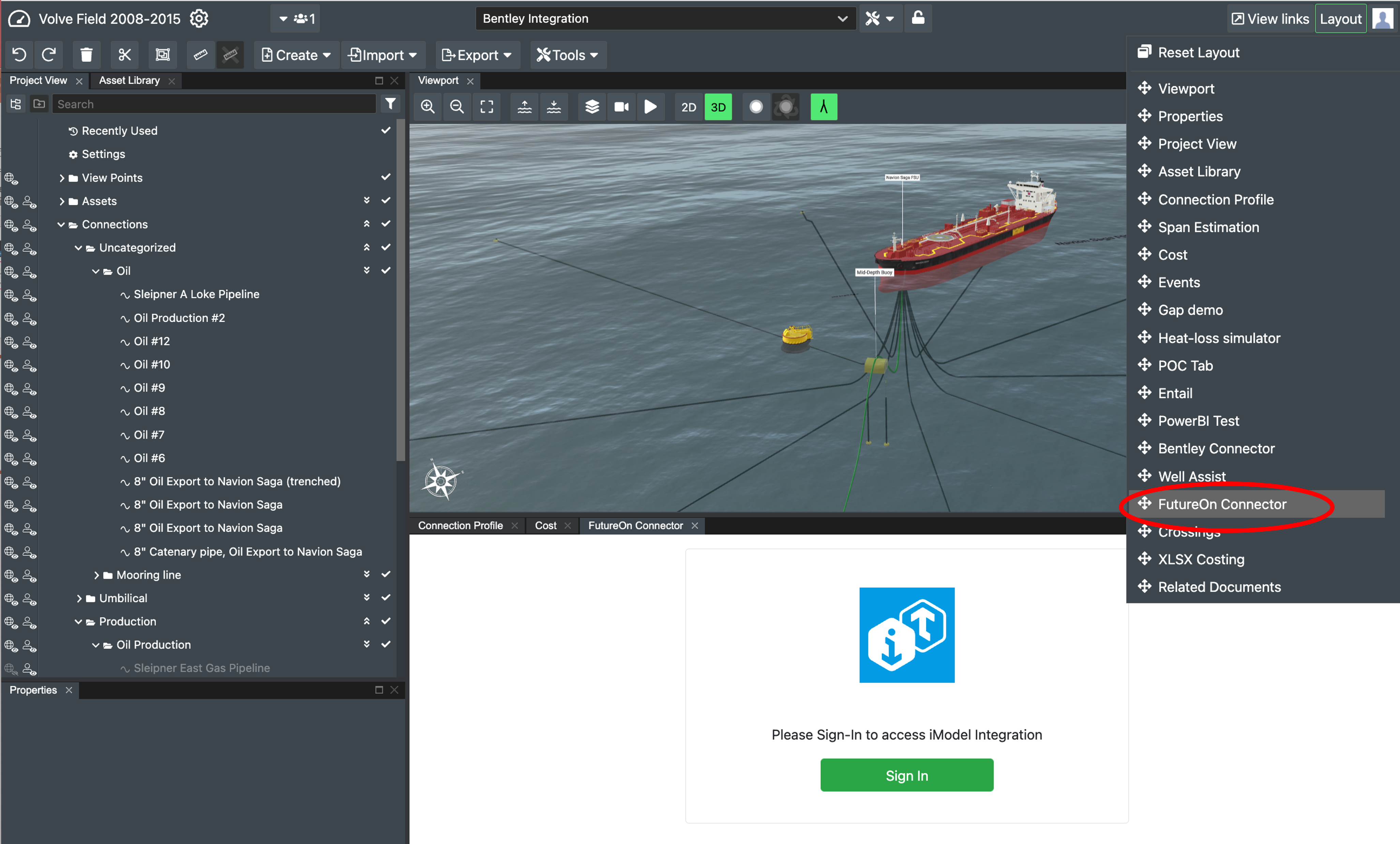Select Sleipner A Loke Pipeline item
Viewport: 1400px width, 844px height.
coord(196,294)
